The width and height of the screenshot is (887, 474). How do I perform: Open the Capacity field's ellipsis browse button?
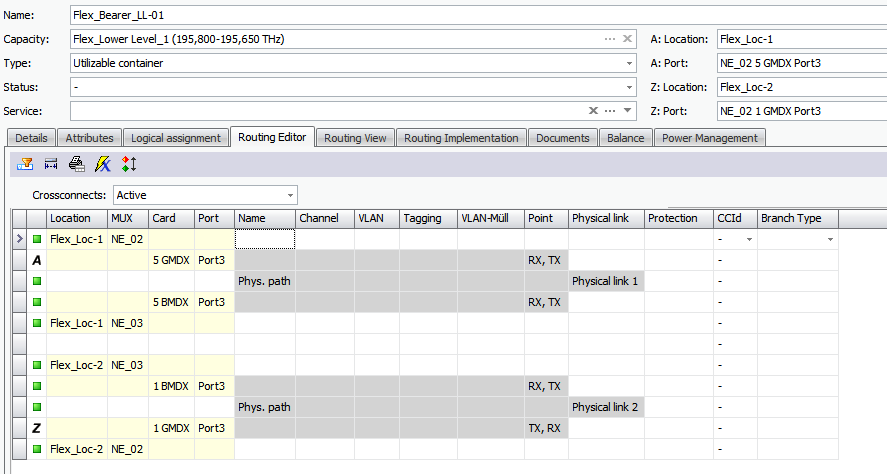610,39
